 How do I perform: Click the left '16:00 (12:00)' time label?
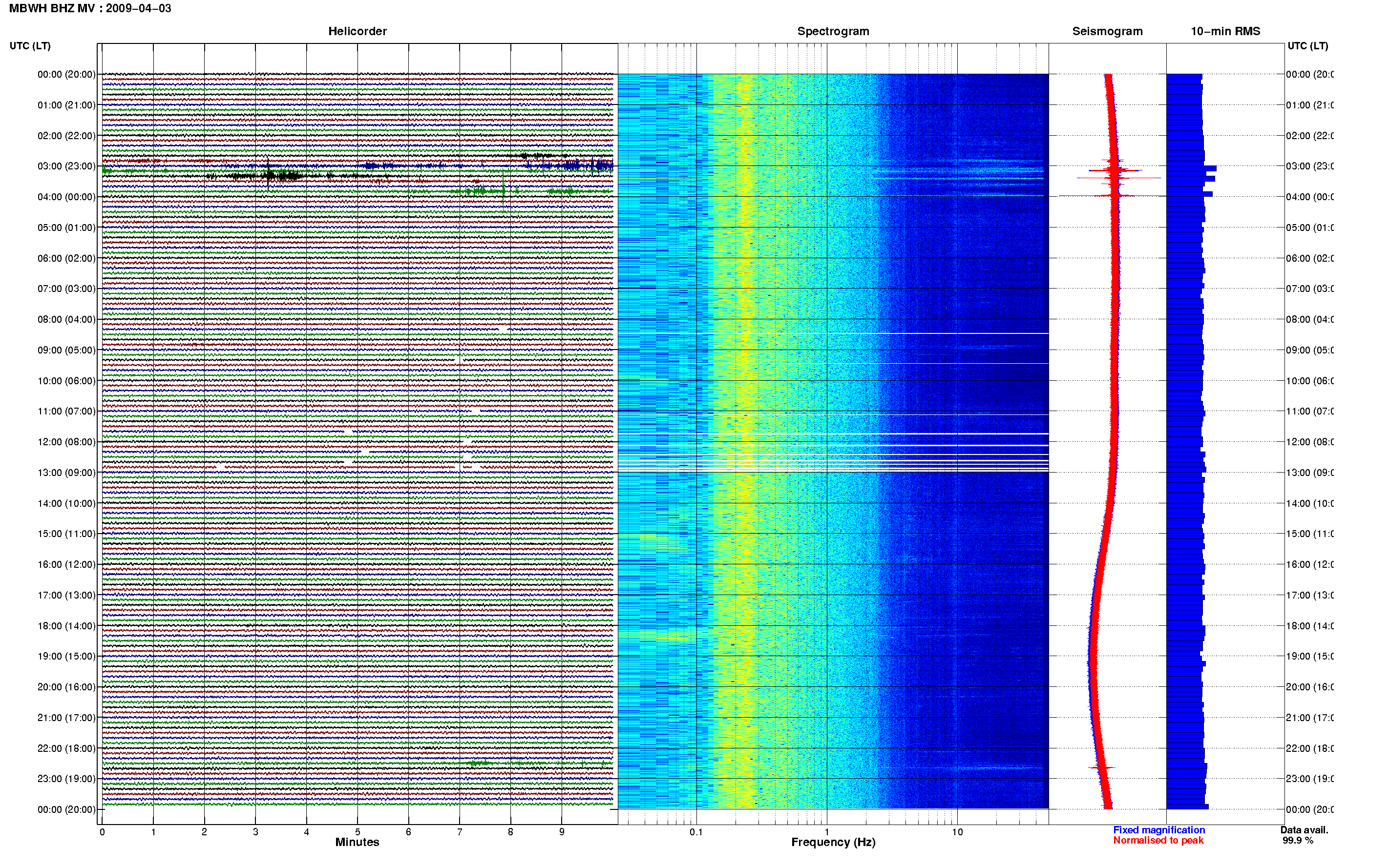click(66, 564)
